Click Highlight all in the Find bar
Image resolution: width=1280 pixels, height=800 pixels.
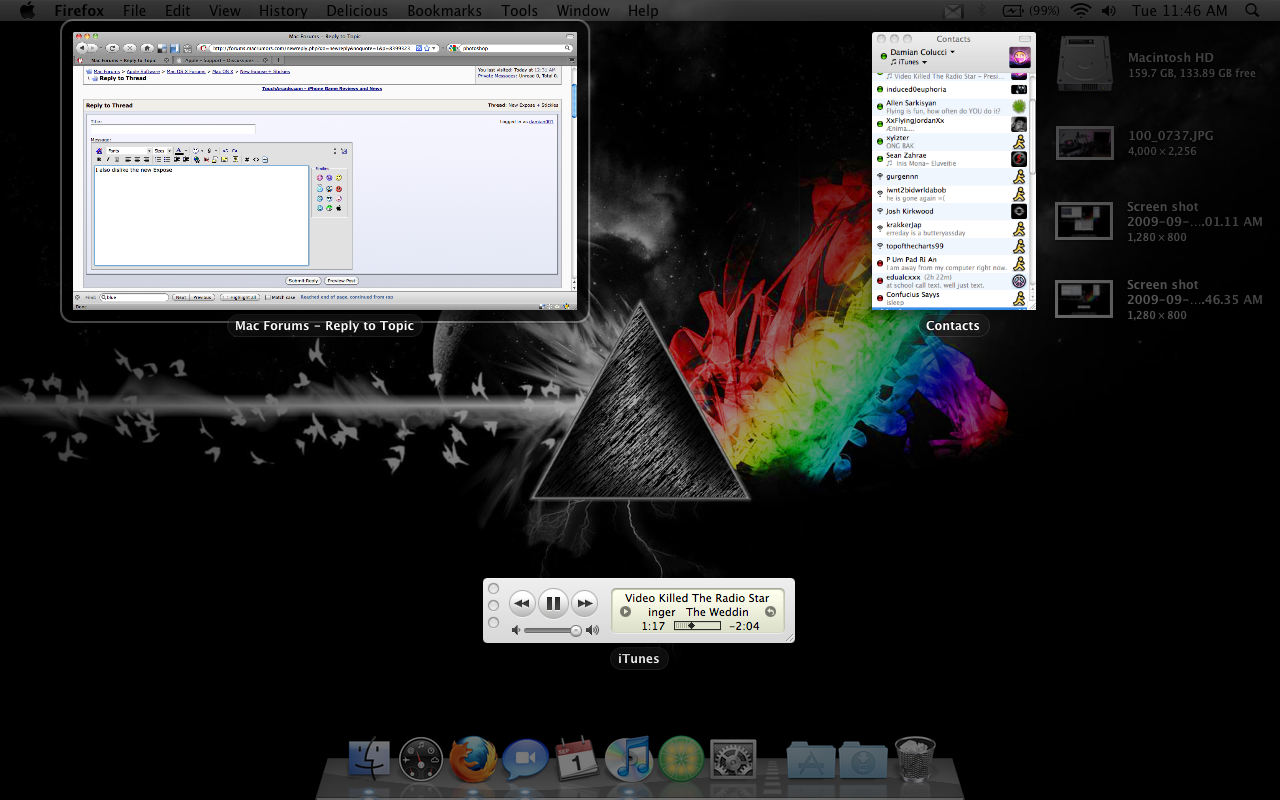(x=240, y=297)
